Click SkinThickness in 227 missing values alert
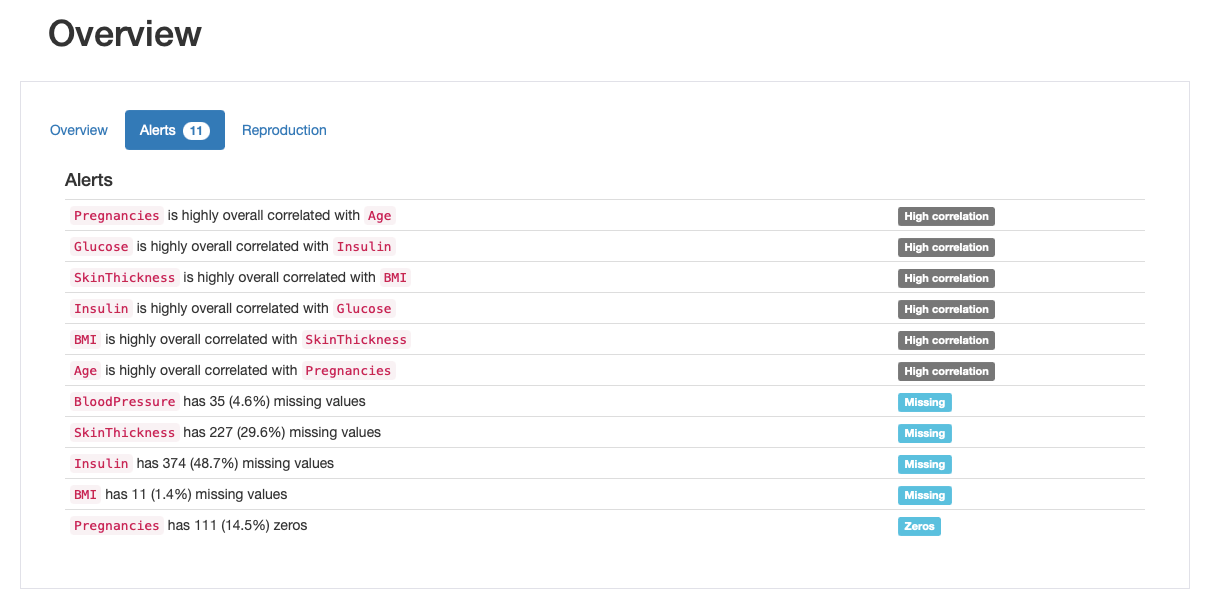 (x=125, y=433)
